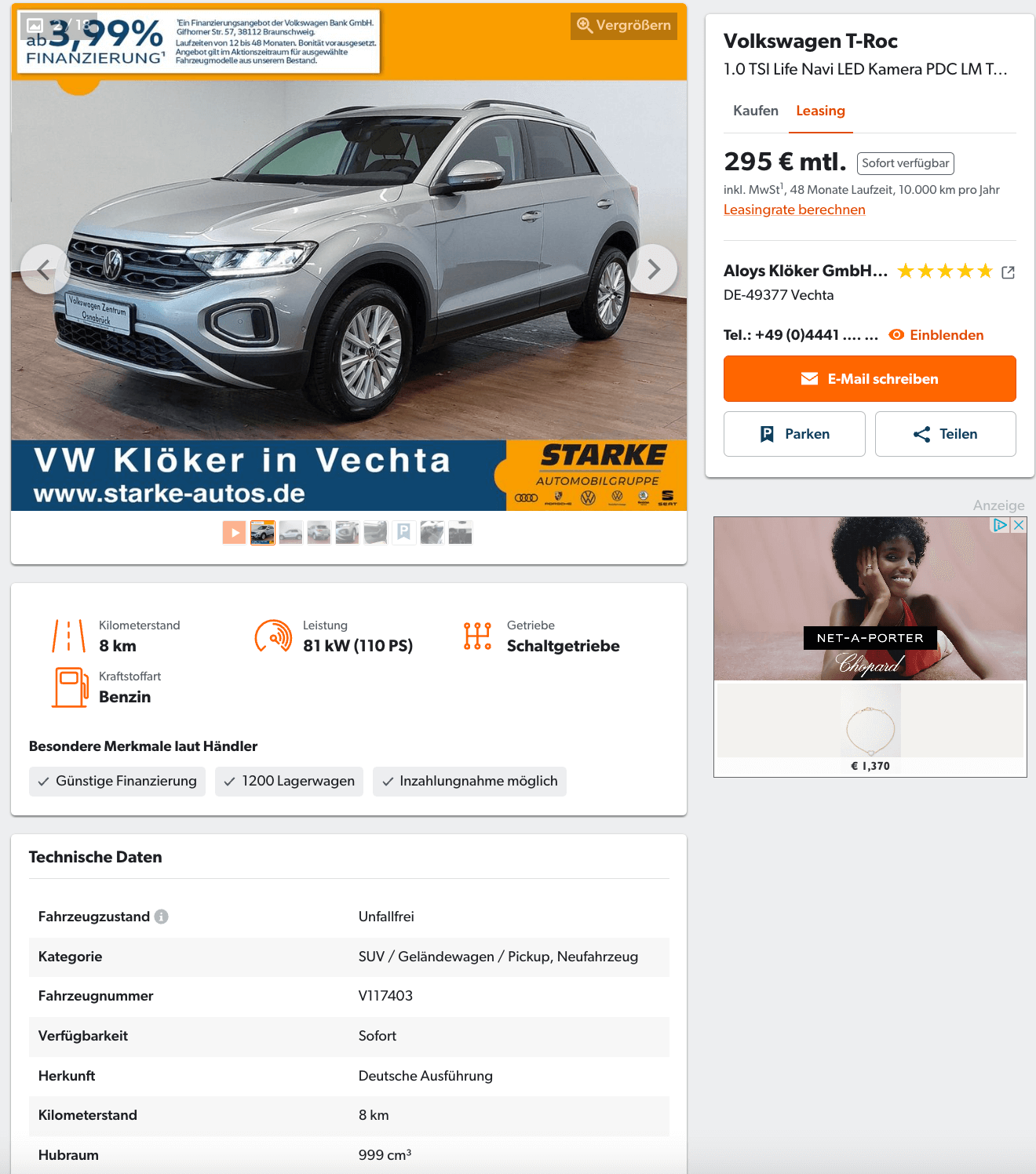Open the Leasingrate berechnen link
The width and height of the screenshot is (1036, 1174).
click(x=794, y=210)
